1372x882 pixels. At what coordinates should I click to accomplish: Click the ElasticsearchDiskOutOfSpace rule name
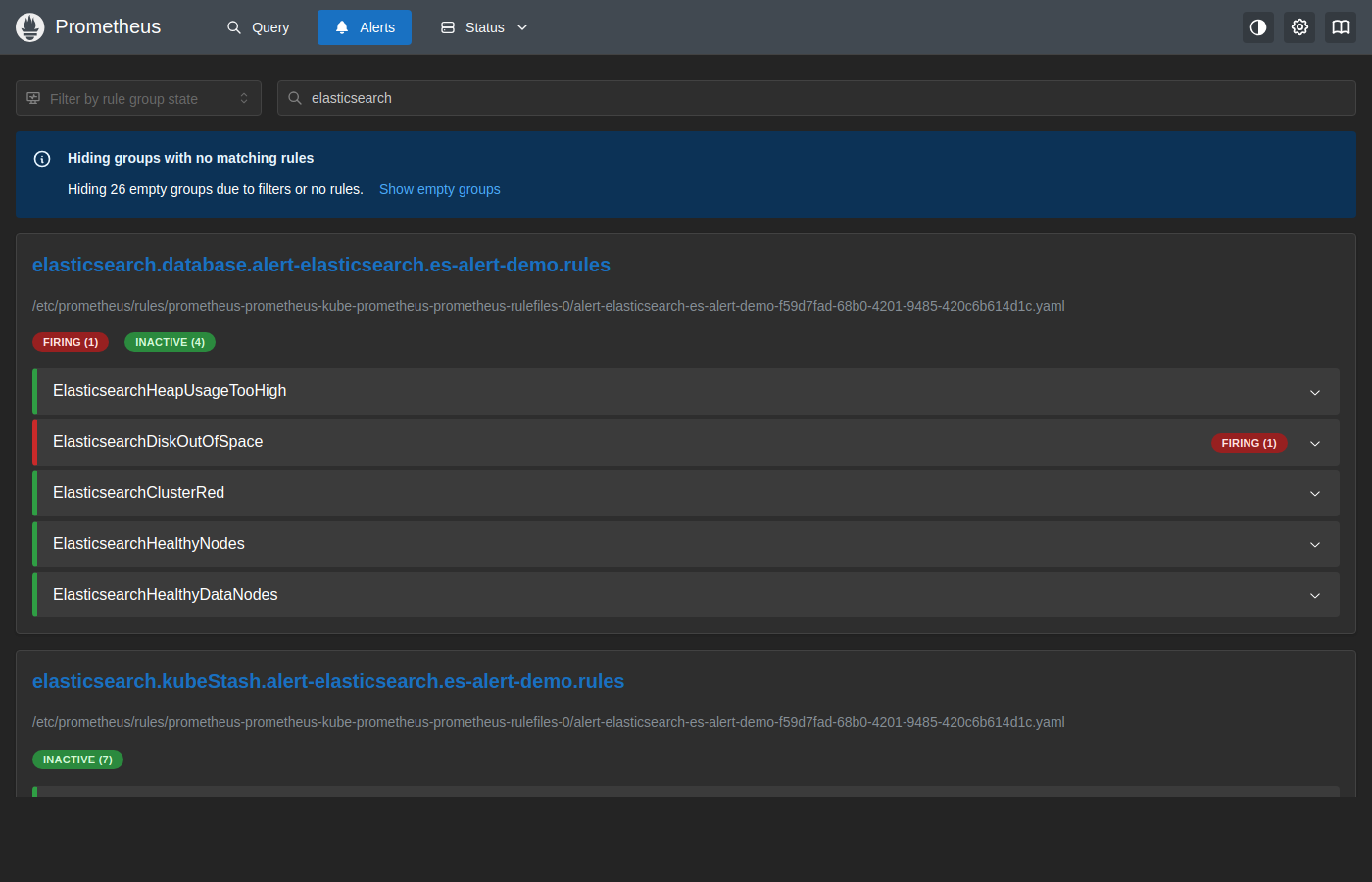tap(158, 442)
